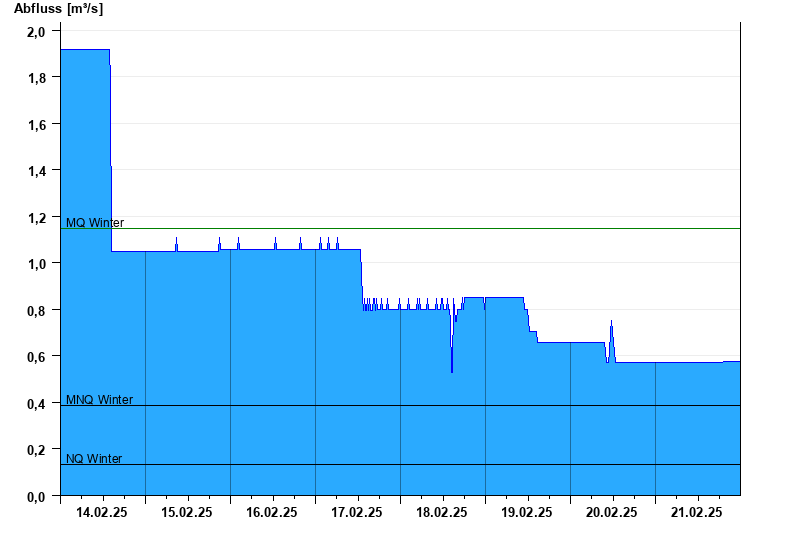
Task: Click the 1,0 y-axis value
Action: 36,264
